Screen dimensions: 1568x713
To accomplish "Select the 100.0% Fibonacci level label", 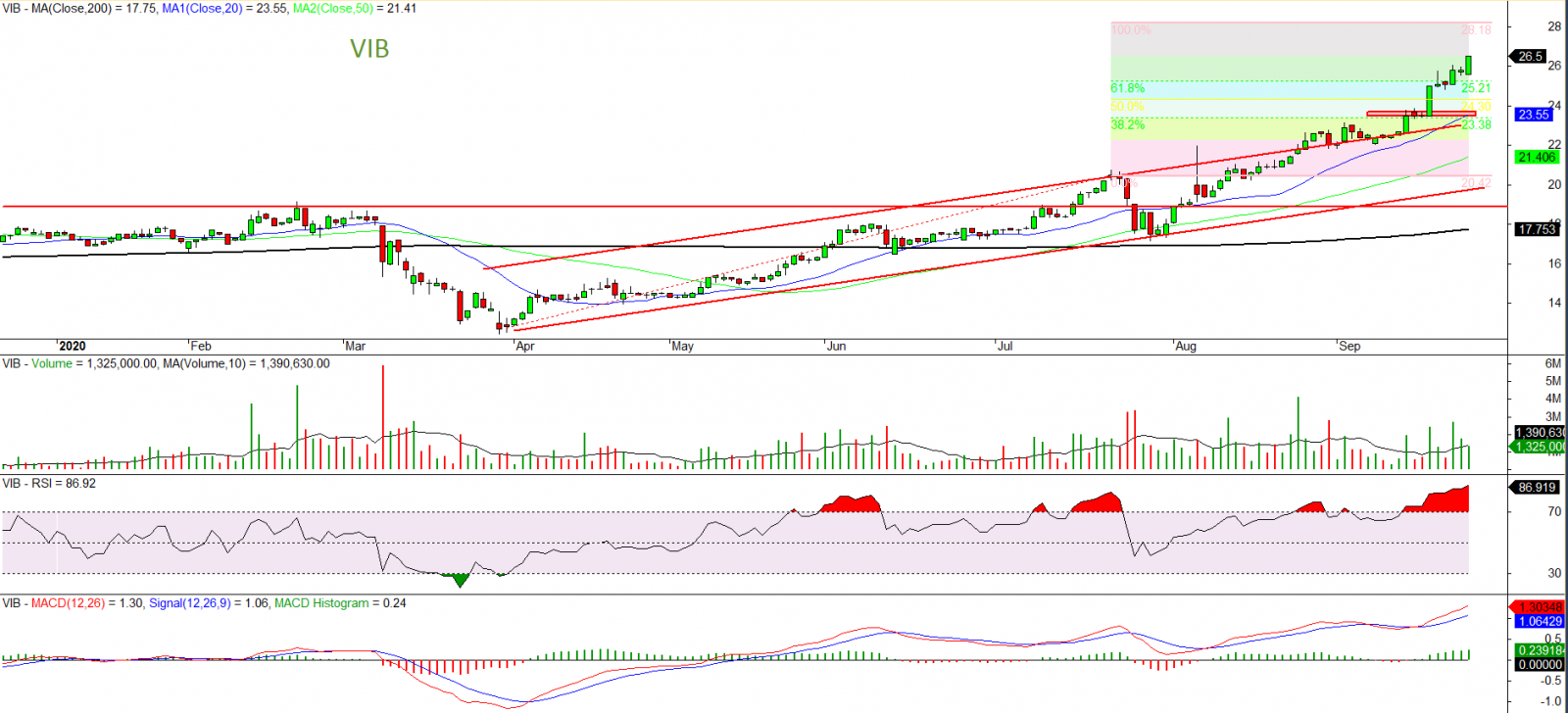I will click(1131, 30).
